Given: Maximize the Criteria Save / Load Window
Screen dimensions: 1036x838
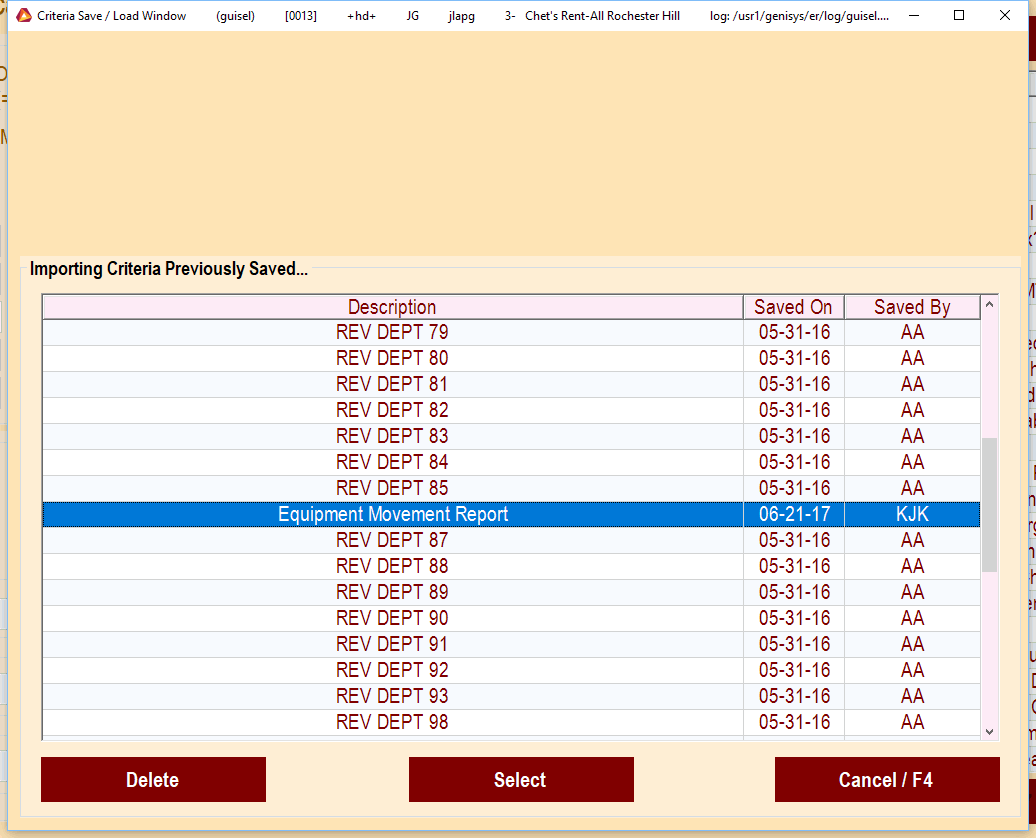Looking at the screenshot, I should click(959, 15).
